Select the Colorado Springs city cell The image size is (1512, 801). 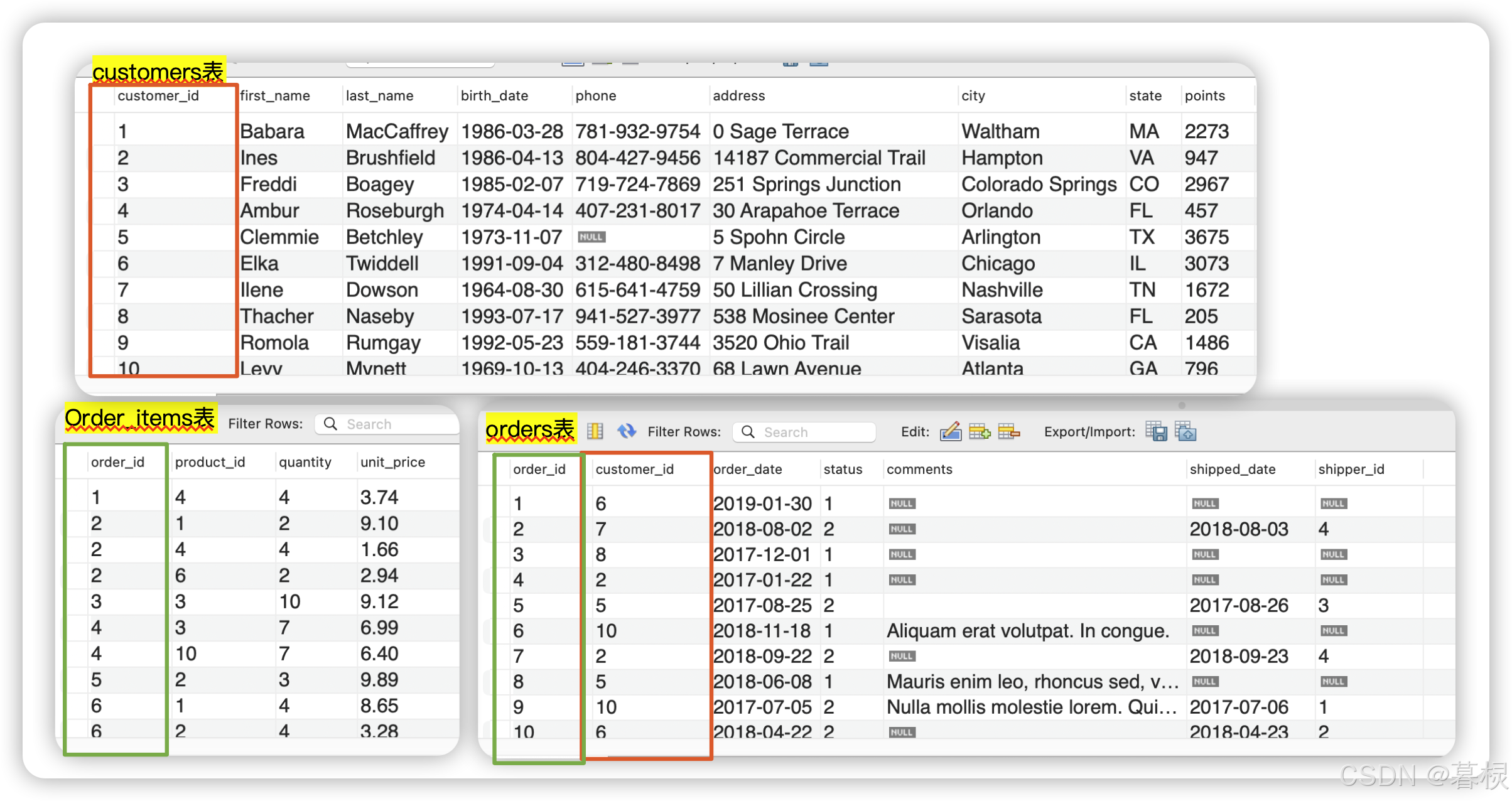(1039, 185)
